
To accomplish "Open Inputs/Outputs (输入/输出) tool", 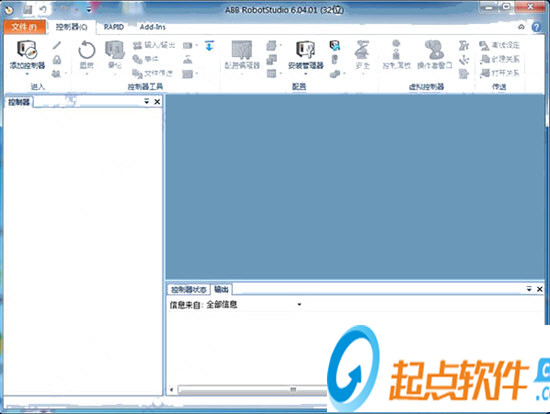I will coord(154,45).
